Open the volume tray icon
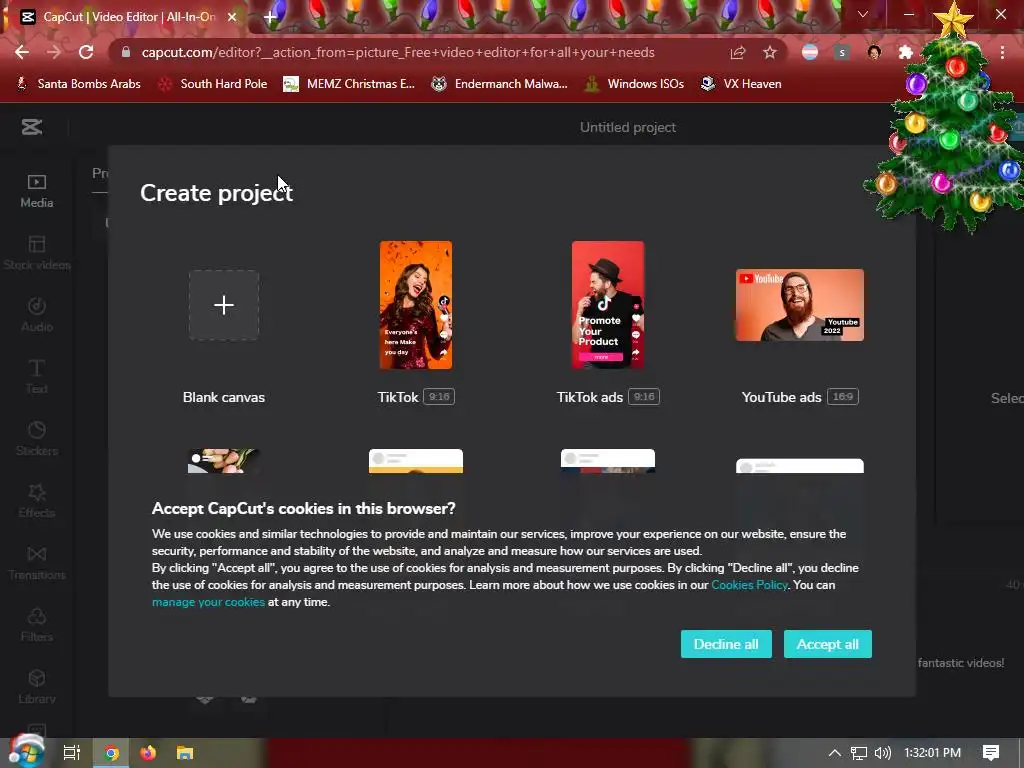This screenshot has height=768, width=1024. click(x=882, y=753)
